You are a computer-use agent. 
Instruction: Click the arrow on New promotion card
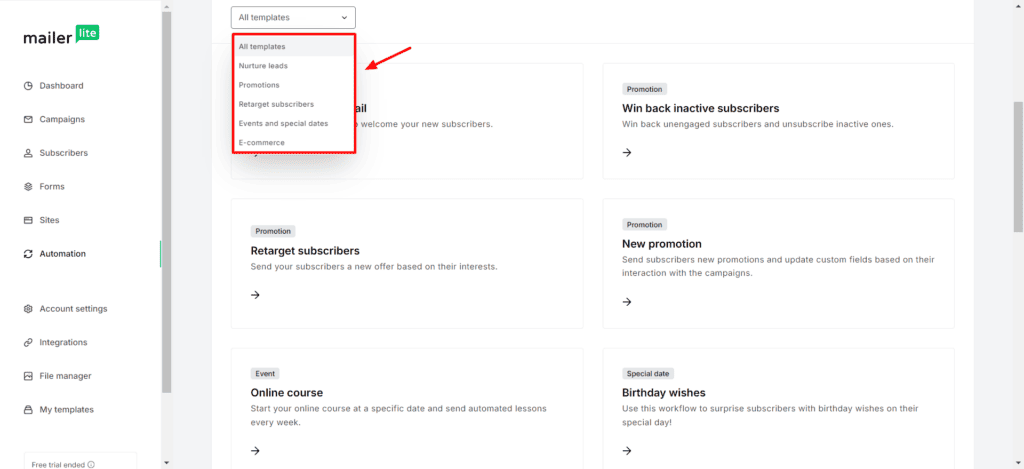(627, 301)
